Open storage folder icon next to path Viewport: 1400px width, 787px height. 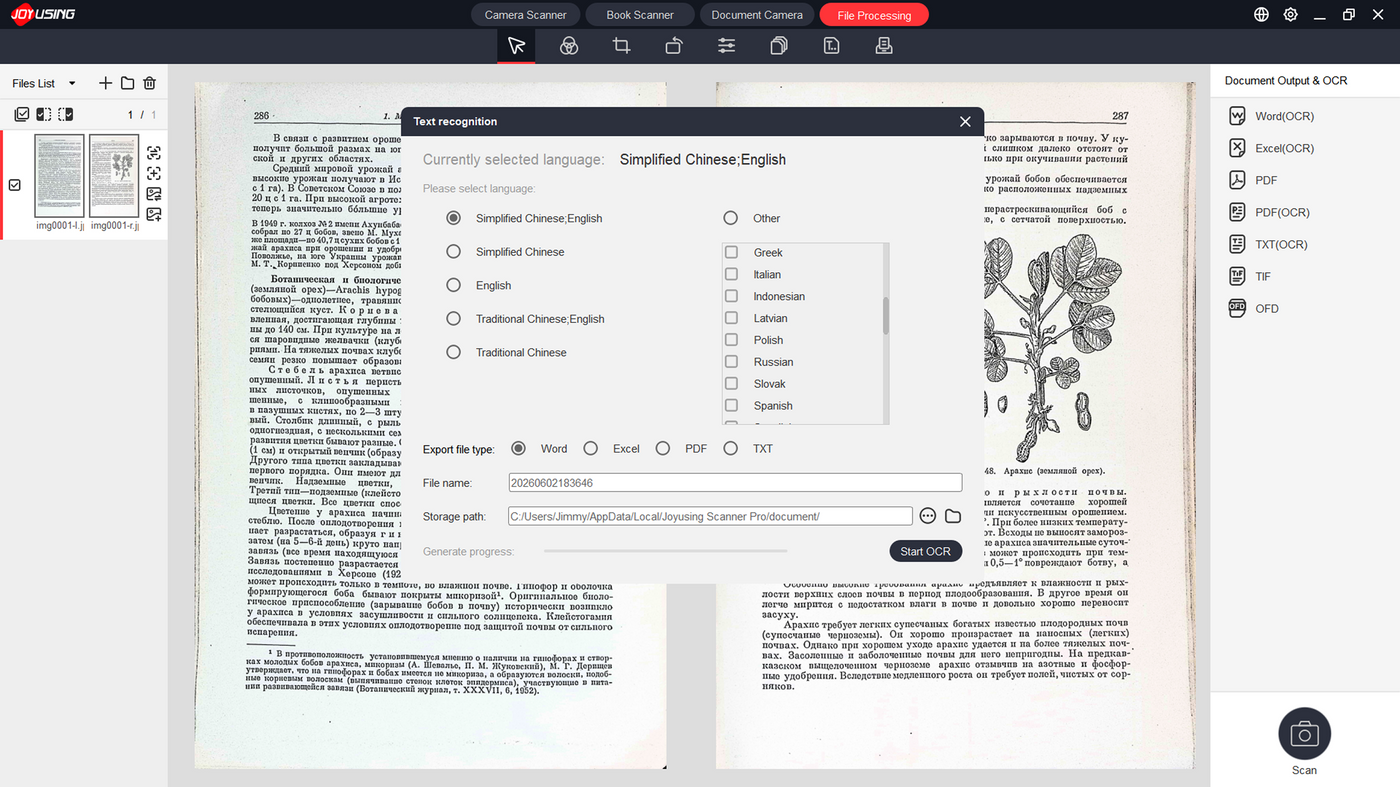pyautogui.click(x=952, y=516)
